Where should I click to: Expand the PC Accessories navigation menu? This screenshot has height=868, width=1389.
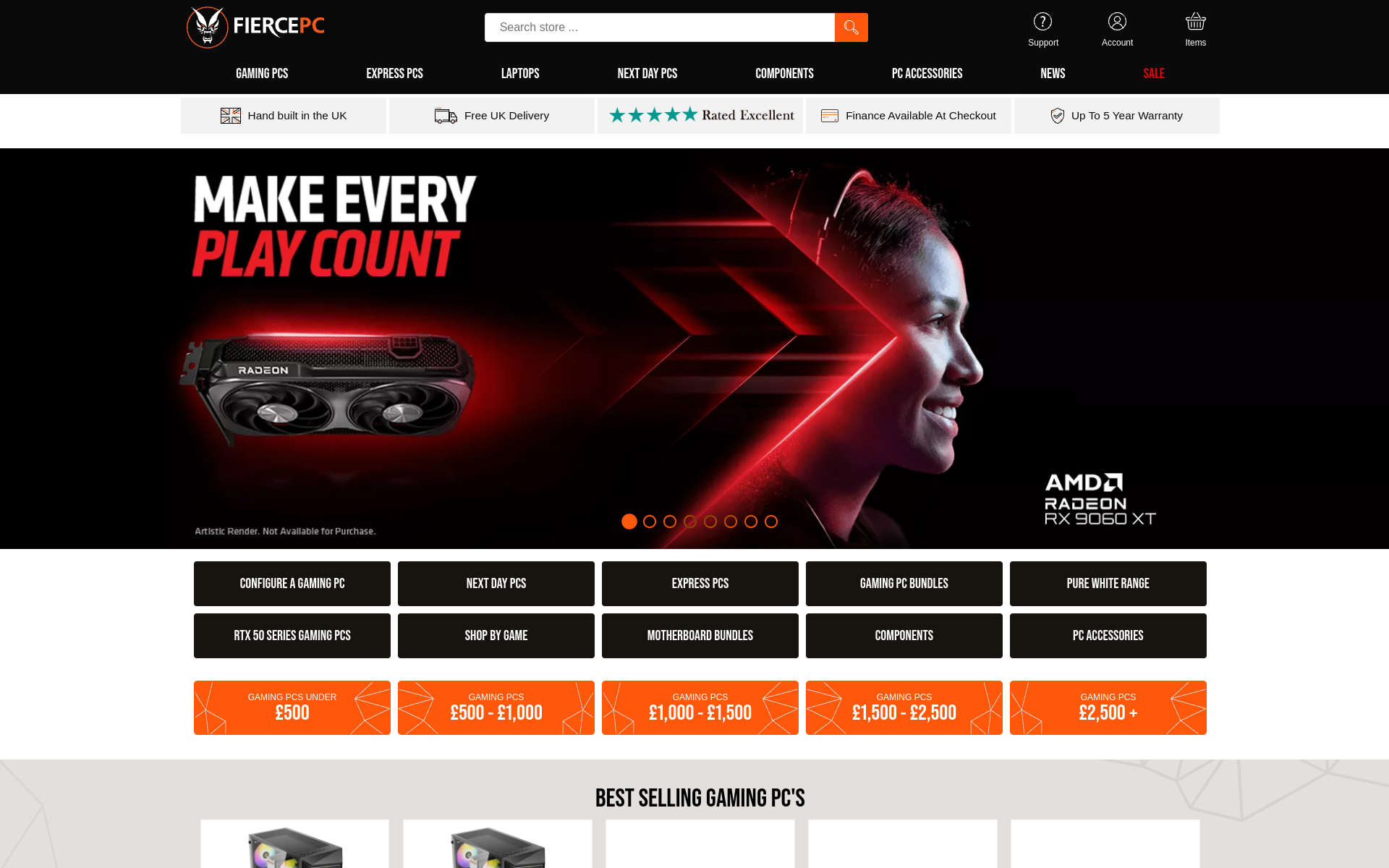coord(927,74)
